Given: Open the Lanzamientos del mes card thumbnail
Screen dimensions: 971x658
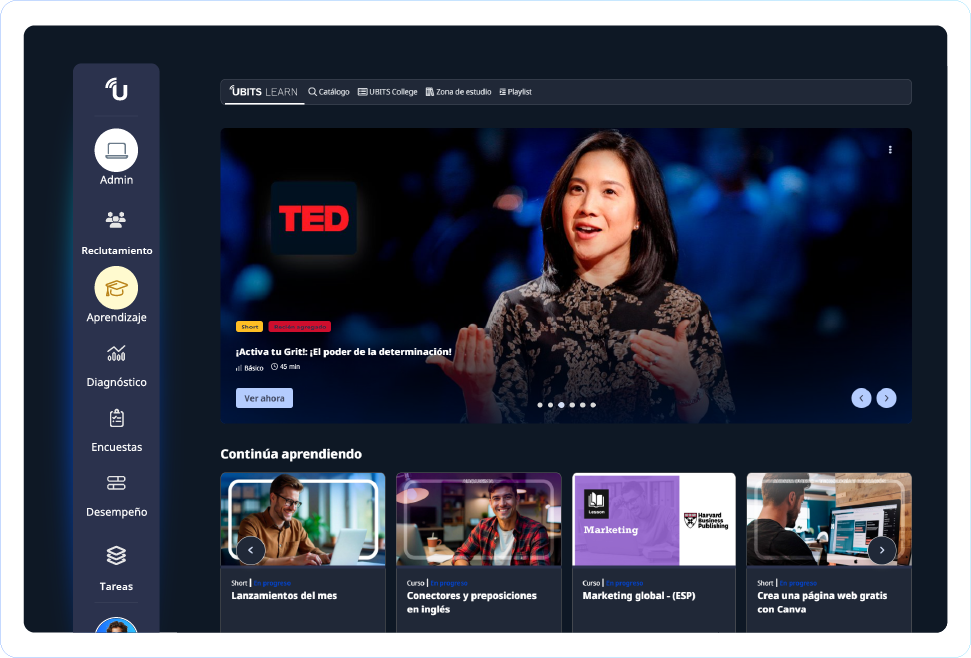Looking at the screenshot, I should click(x=303, y=519).
